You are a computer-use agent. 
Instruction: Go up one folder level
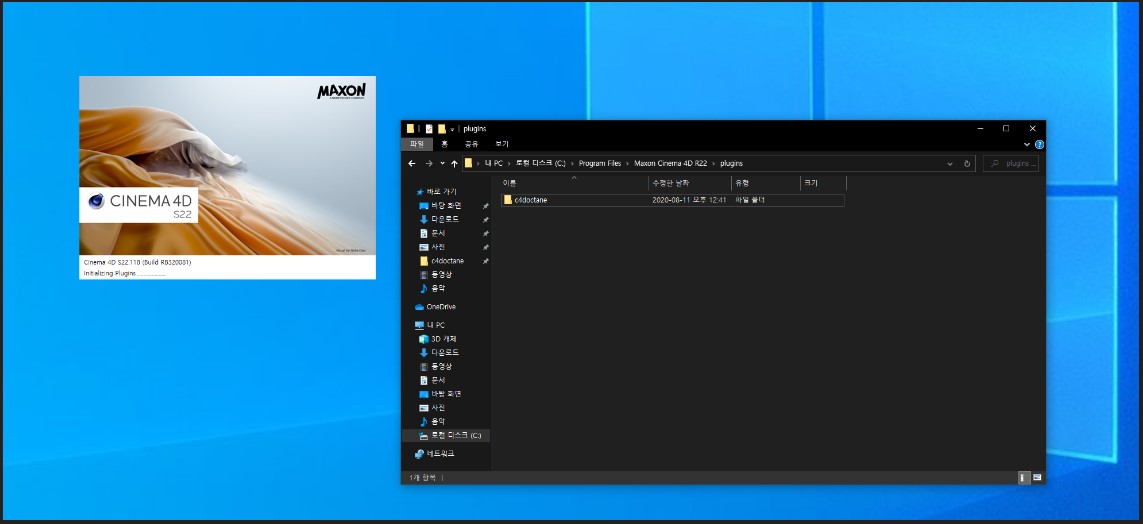[454, 164]
